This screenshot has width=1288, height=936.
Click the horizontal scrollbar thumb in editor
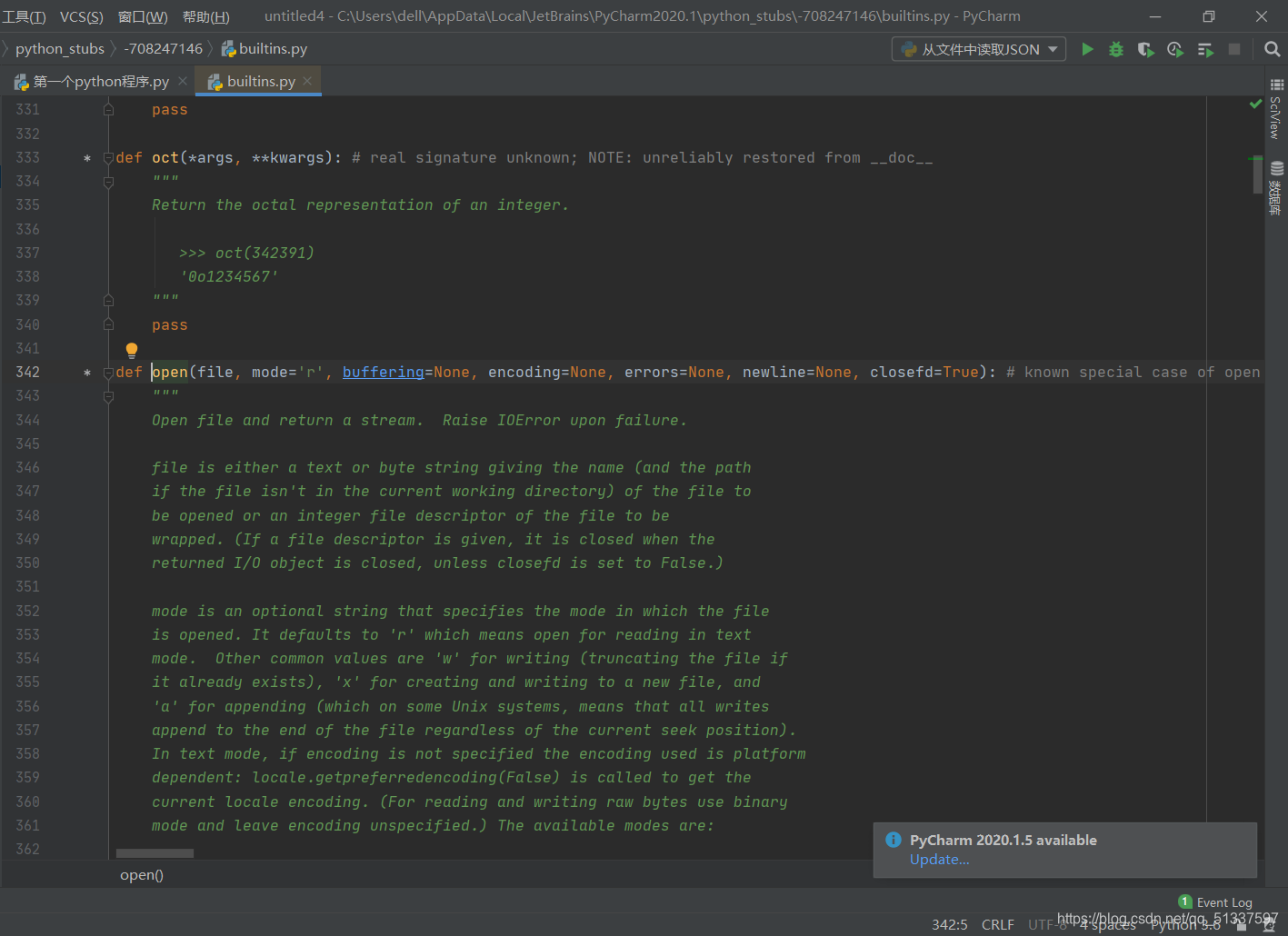point(155,853)
